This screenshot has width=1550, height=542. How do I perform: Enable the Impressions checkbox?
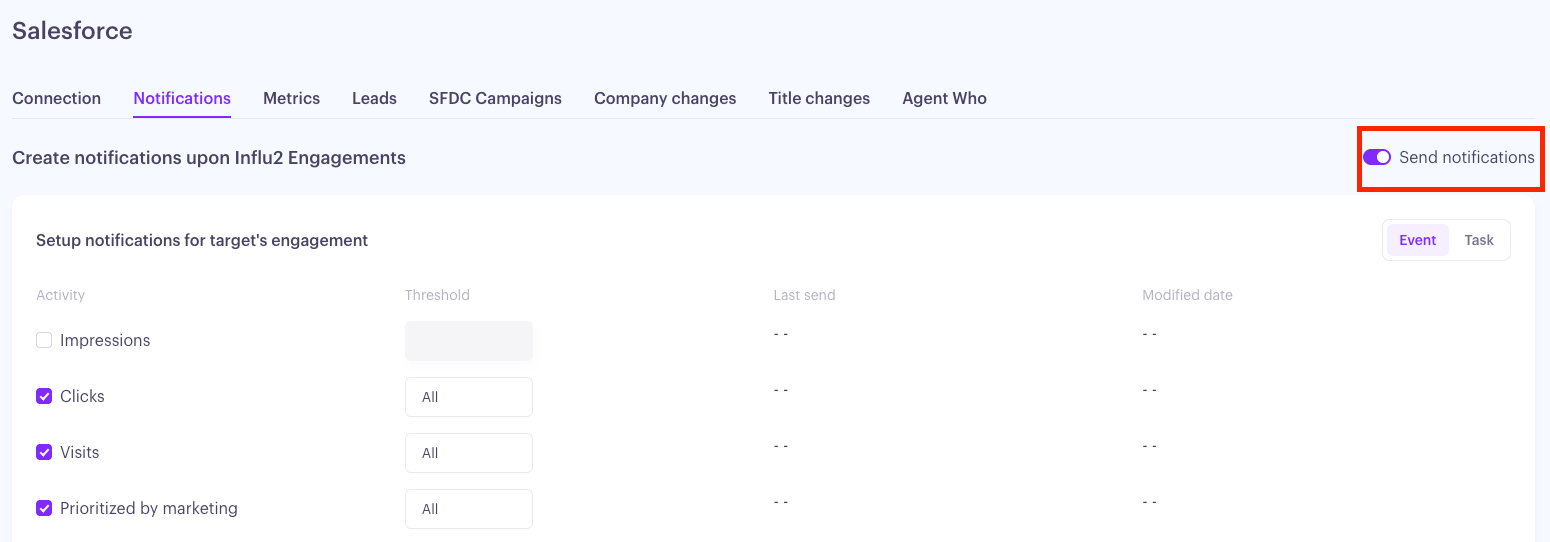44,340
